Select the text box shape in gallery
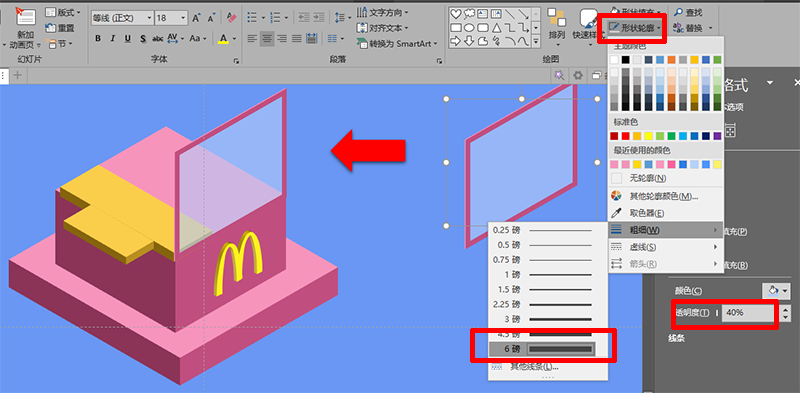 [x=482, y=14]
